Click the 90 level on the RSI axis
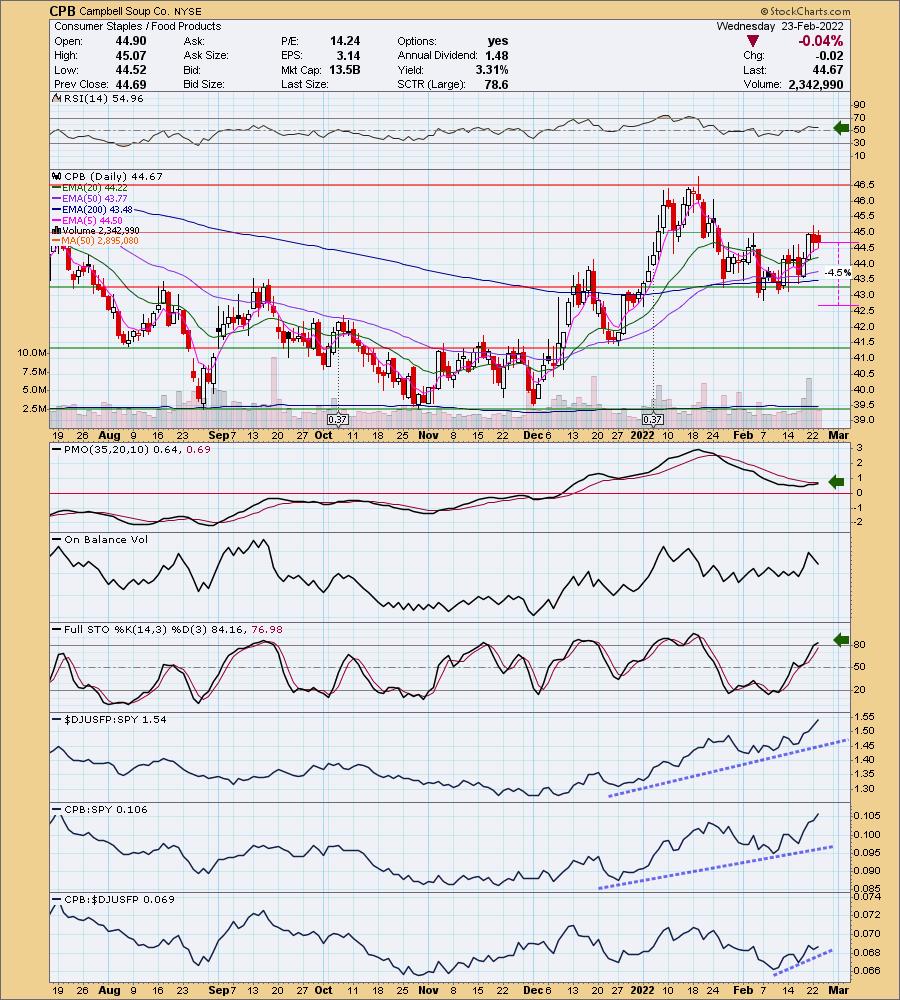This screenshot has width=900, height=1000. [x=860, y=105]
